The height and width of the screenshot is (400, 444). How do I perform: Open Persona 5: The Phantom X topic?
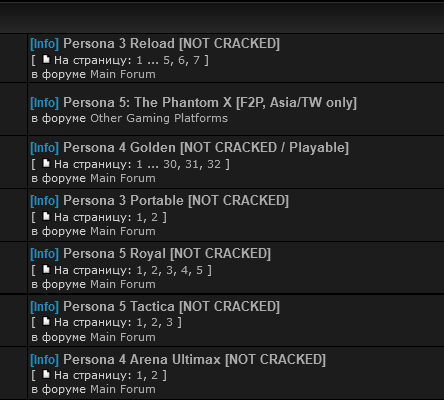(210, 103)
